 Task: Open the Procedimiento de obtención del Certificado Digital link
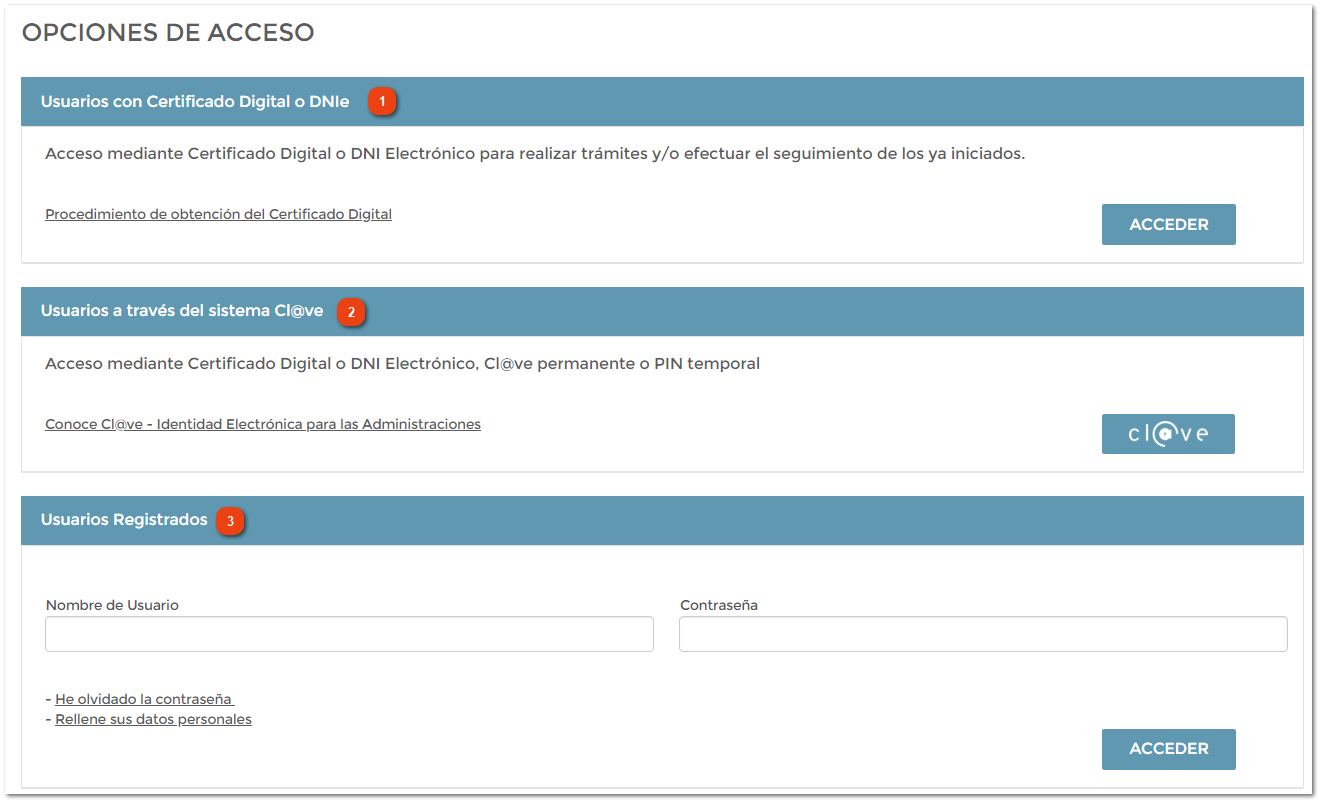coord(217,213)
